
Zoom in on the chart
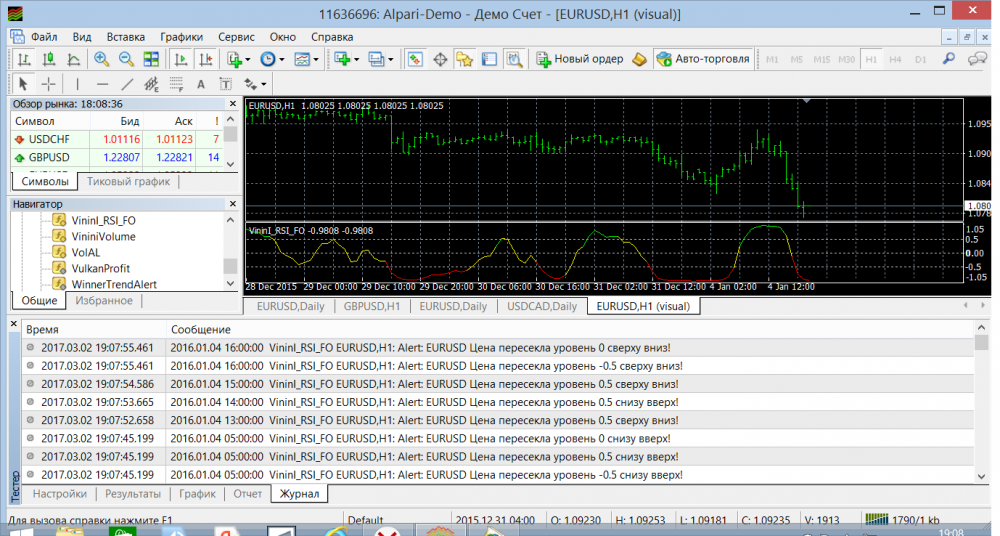[101, 59]
